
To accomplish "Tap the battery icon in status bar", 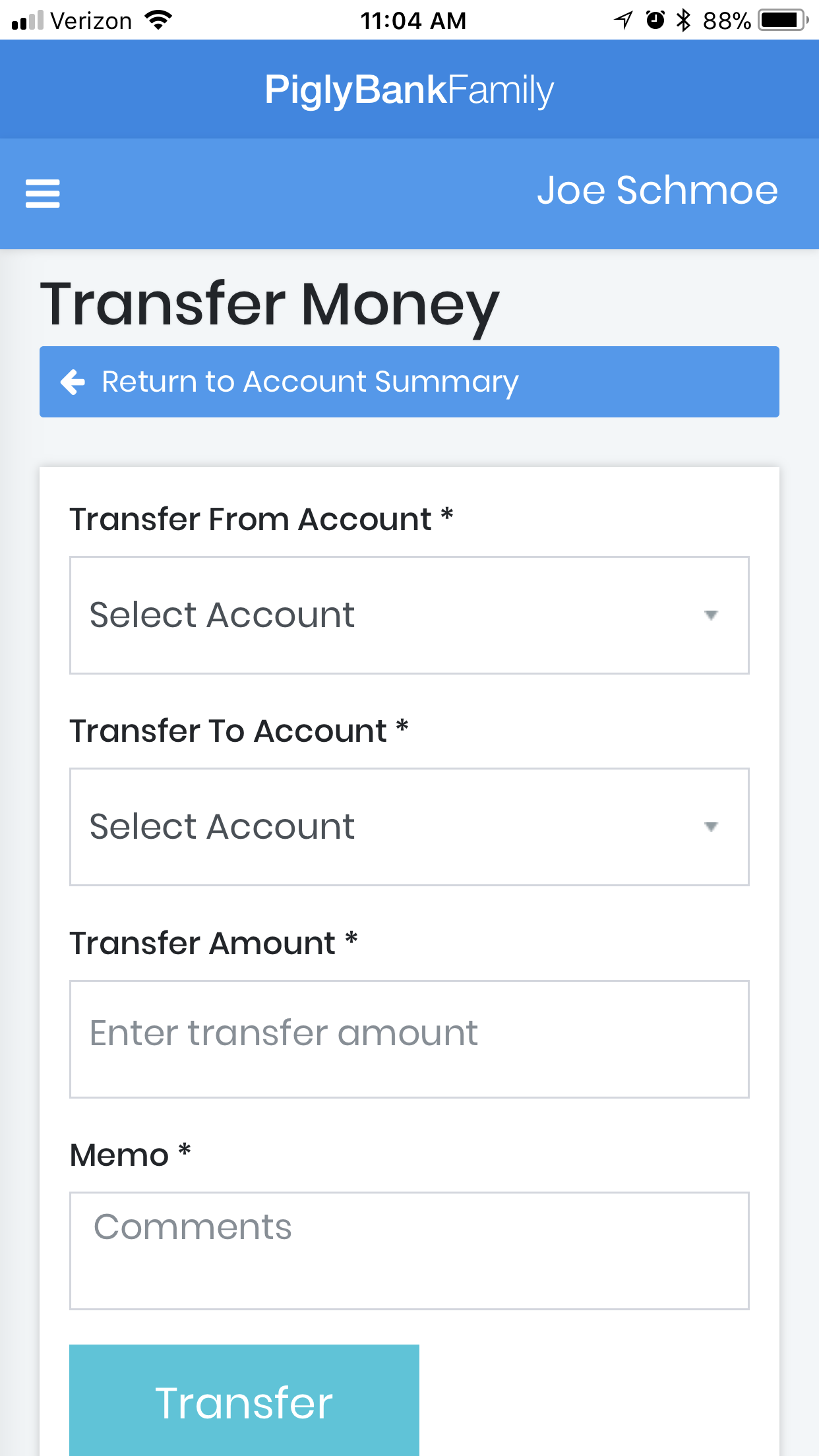I will [783, 20].
